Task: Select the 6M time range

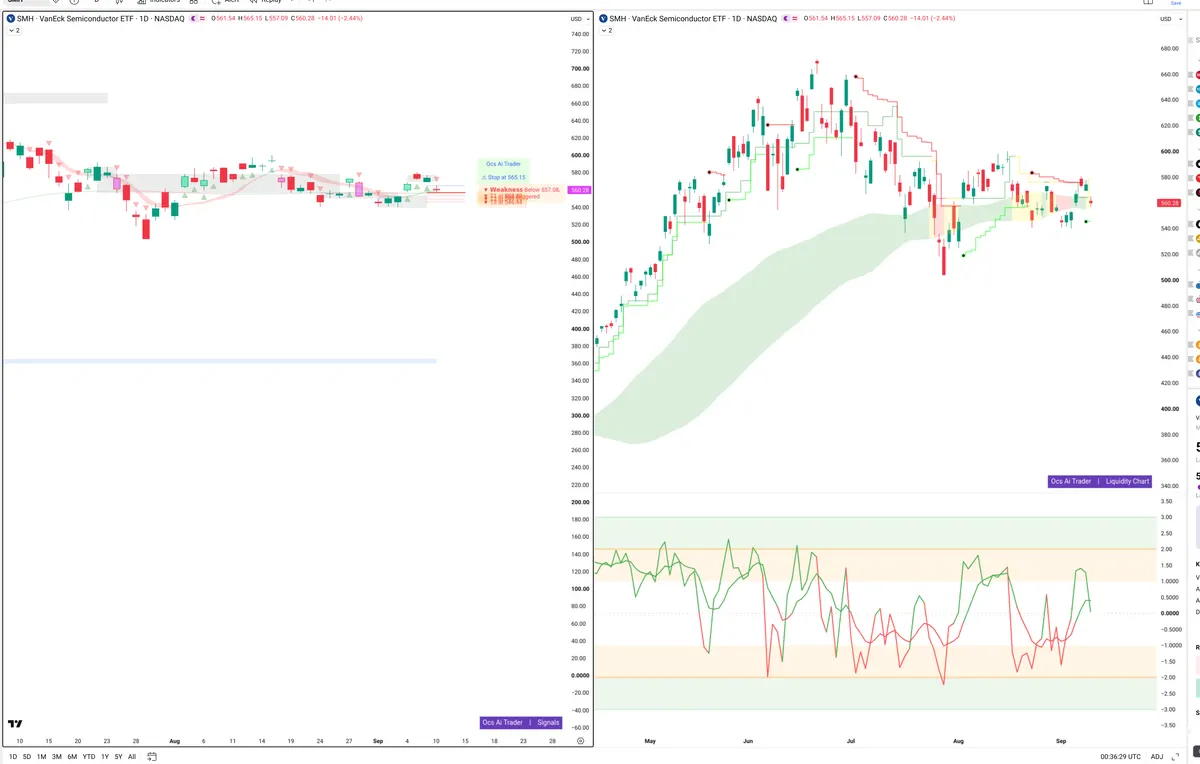Action: point(72,757)
